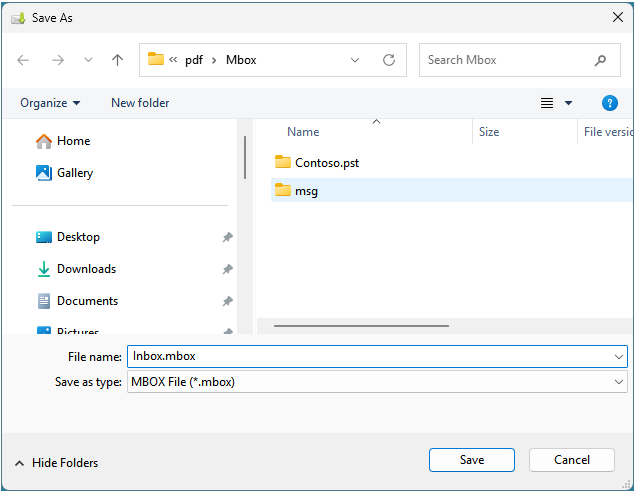
Task: Unpin Desktop from quick access
Action: pyautogui.click(x=227, y=237)
